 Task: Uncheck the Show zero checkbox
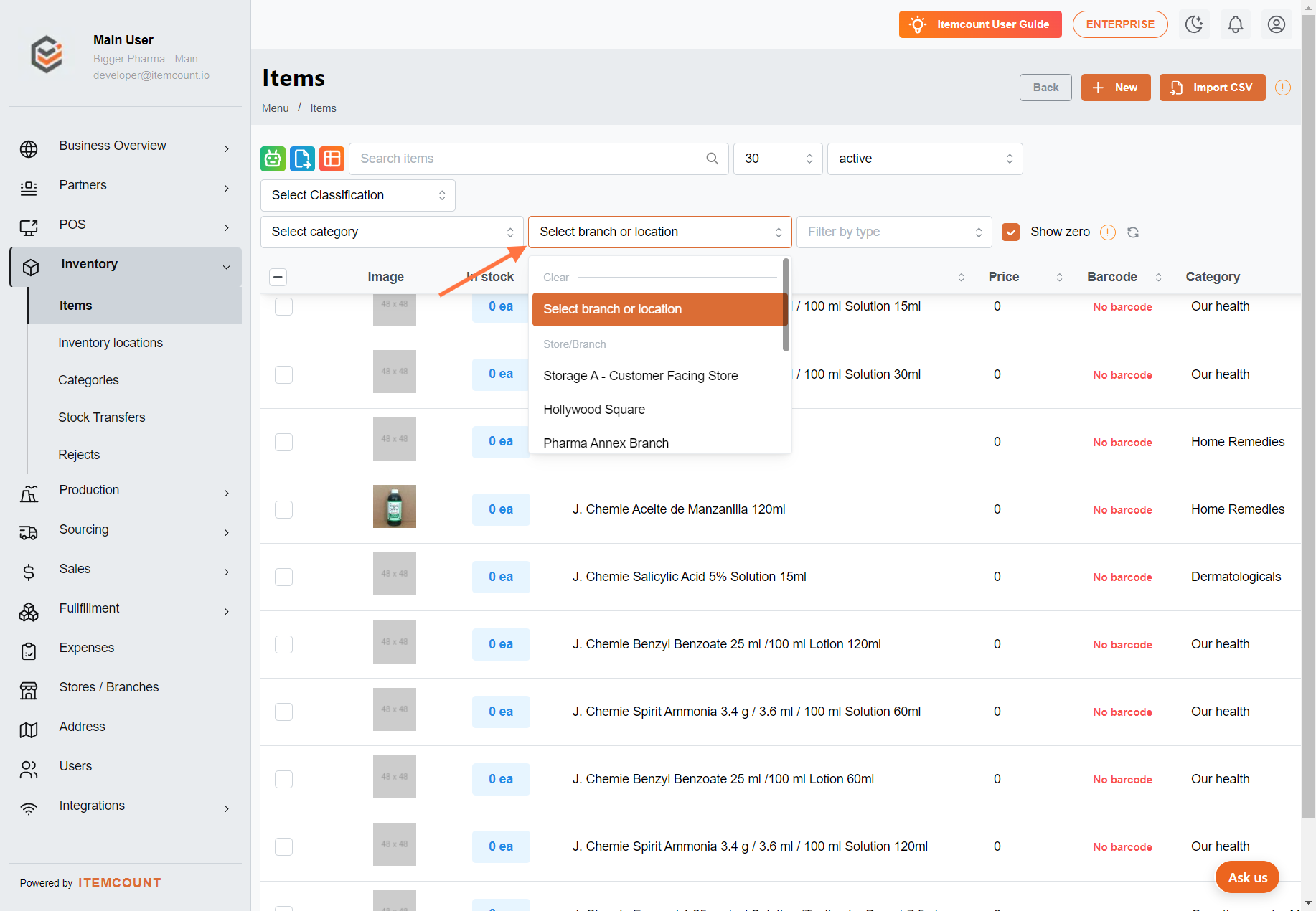[1010, 232]
